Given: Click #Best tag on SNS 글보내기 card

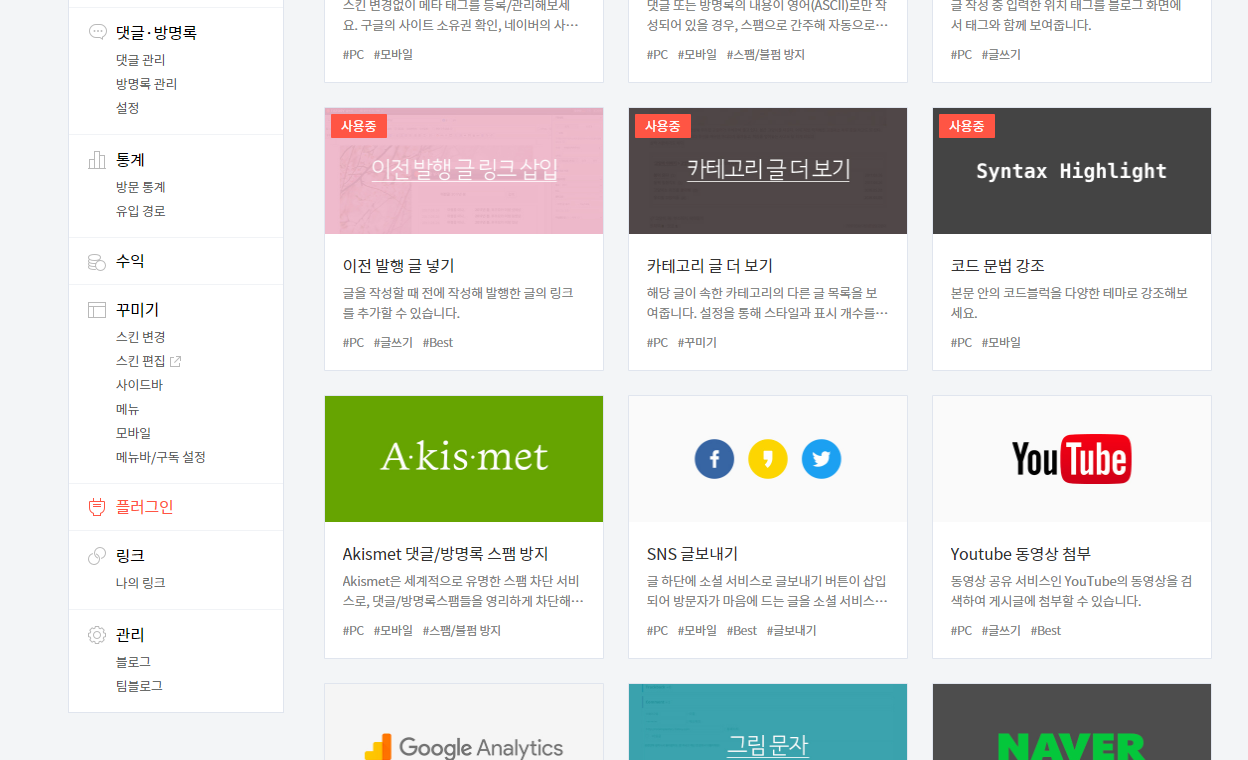Looking at the screenshot, I should pyautogui.click(x=742, y=631).
